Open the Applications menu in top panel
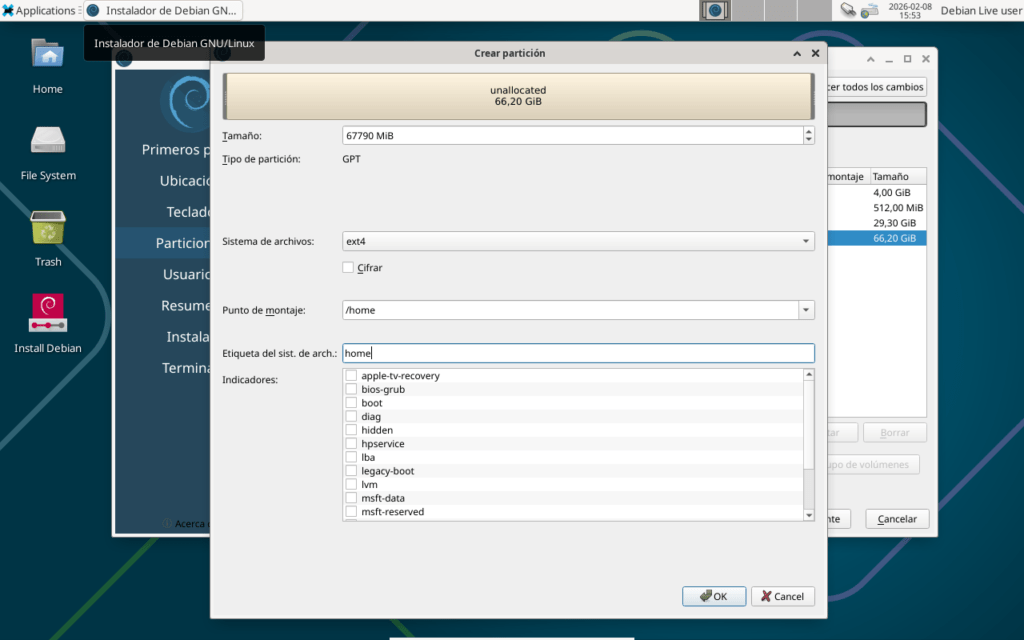 (39, 10)
